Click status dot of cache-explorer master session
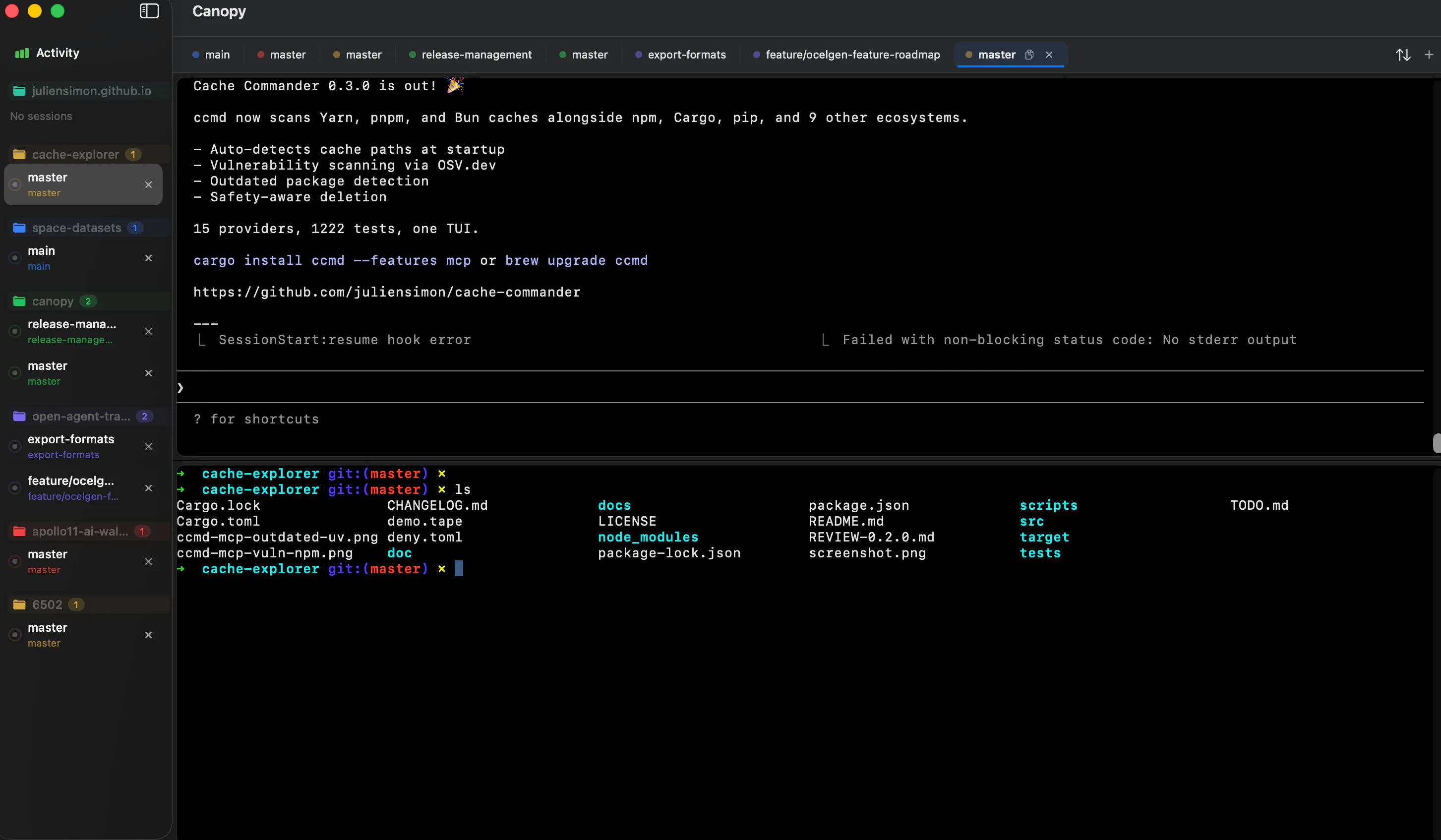1441x840 pixels. coord(15,184)
